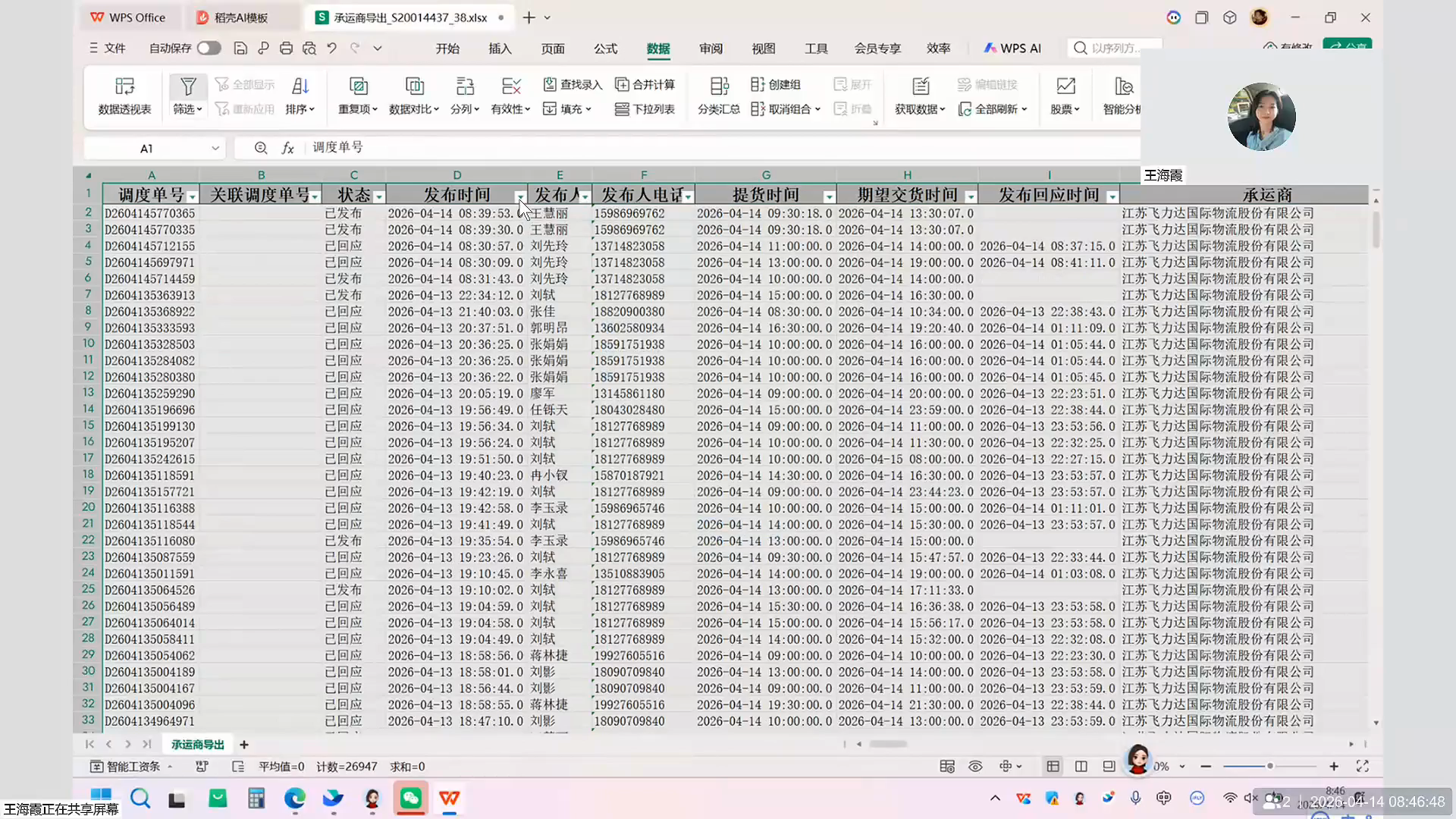The width and height of the screenshot is (1456, 819).
Task: Open WeChat from the taskbar
Action: coord(410,799)
